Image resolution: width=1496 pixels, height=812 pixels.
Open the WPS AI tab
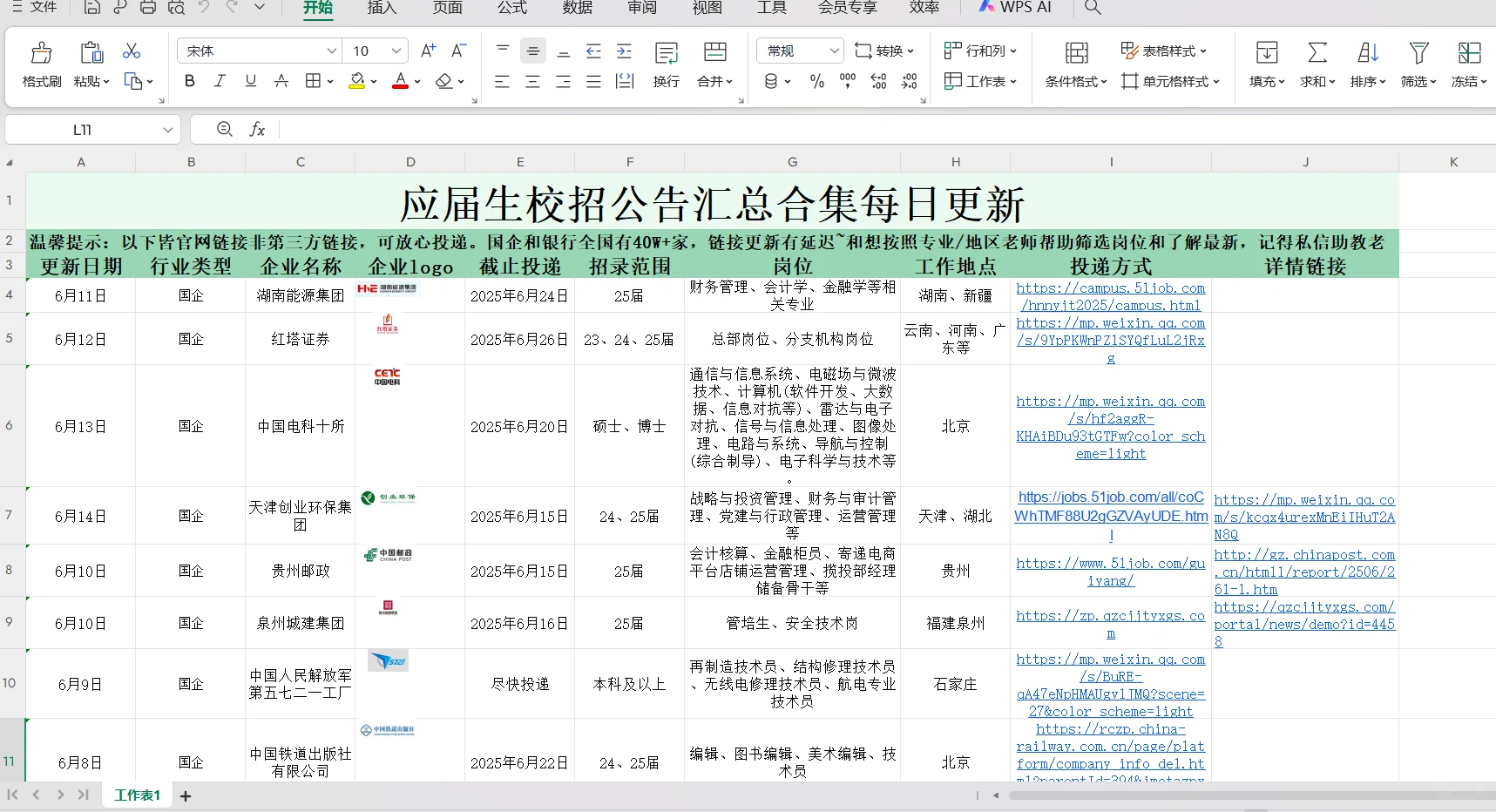[x=1015, y=8]
